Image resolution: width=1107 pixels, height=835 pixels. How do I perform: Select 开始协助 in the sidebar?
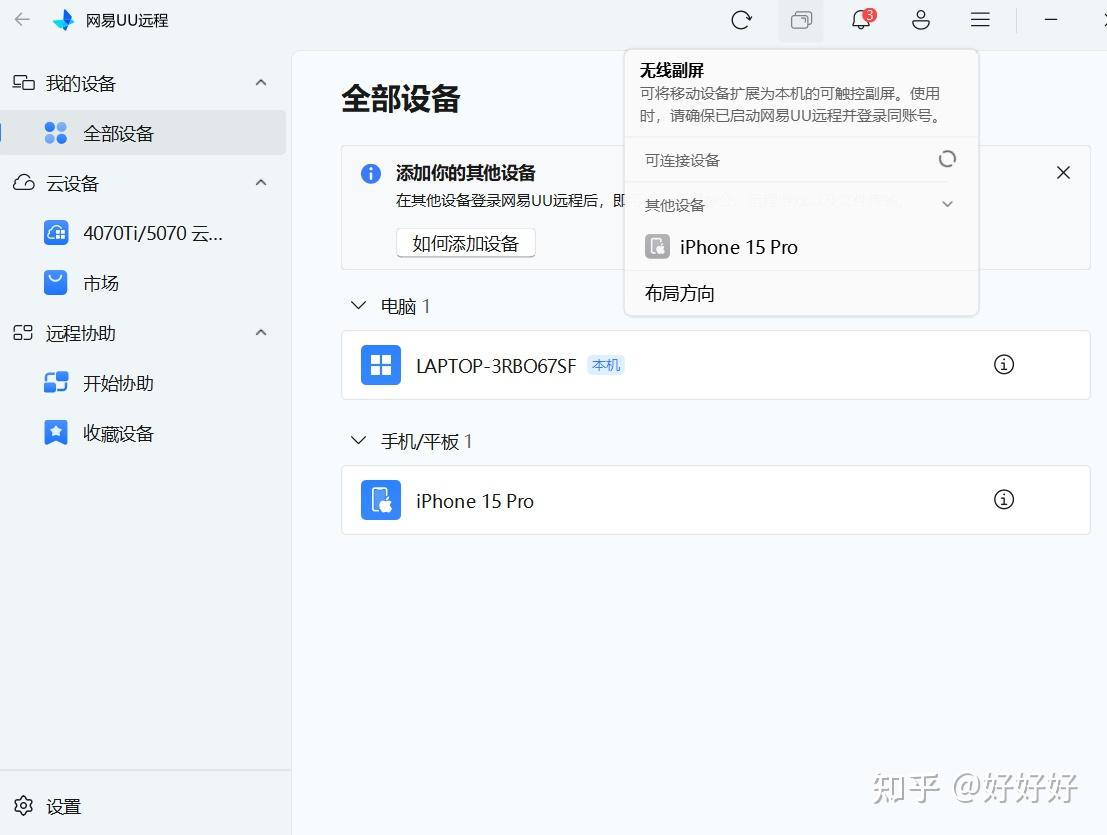click(144, 383)
